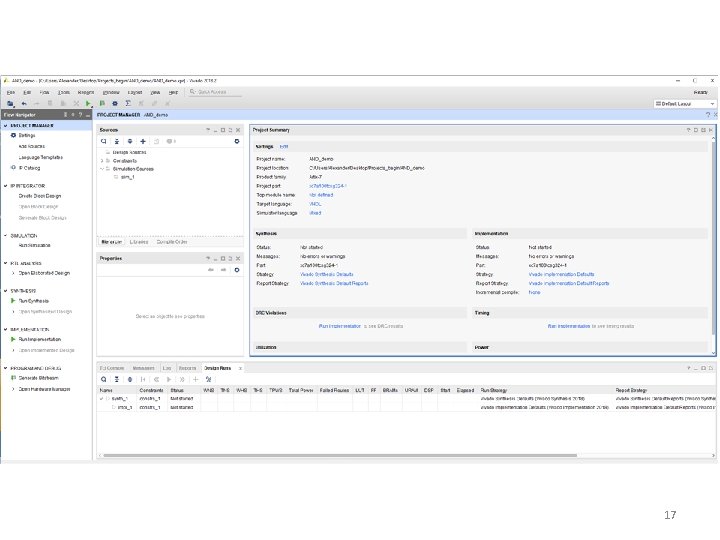
Task: Switch to Tcl Console tab
Action: click(x=112, y=368)
